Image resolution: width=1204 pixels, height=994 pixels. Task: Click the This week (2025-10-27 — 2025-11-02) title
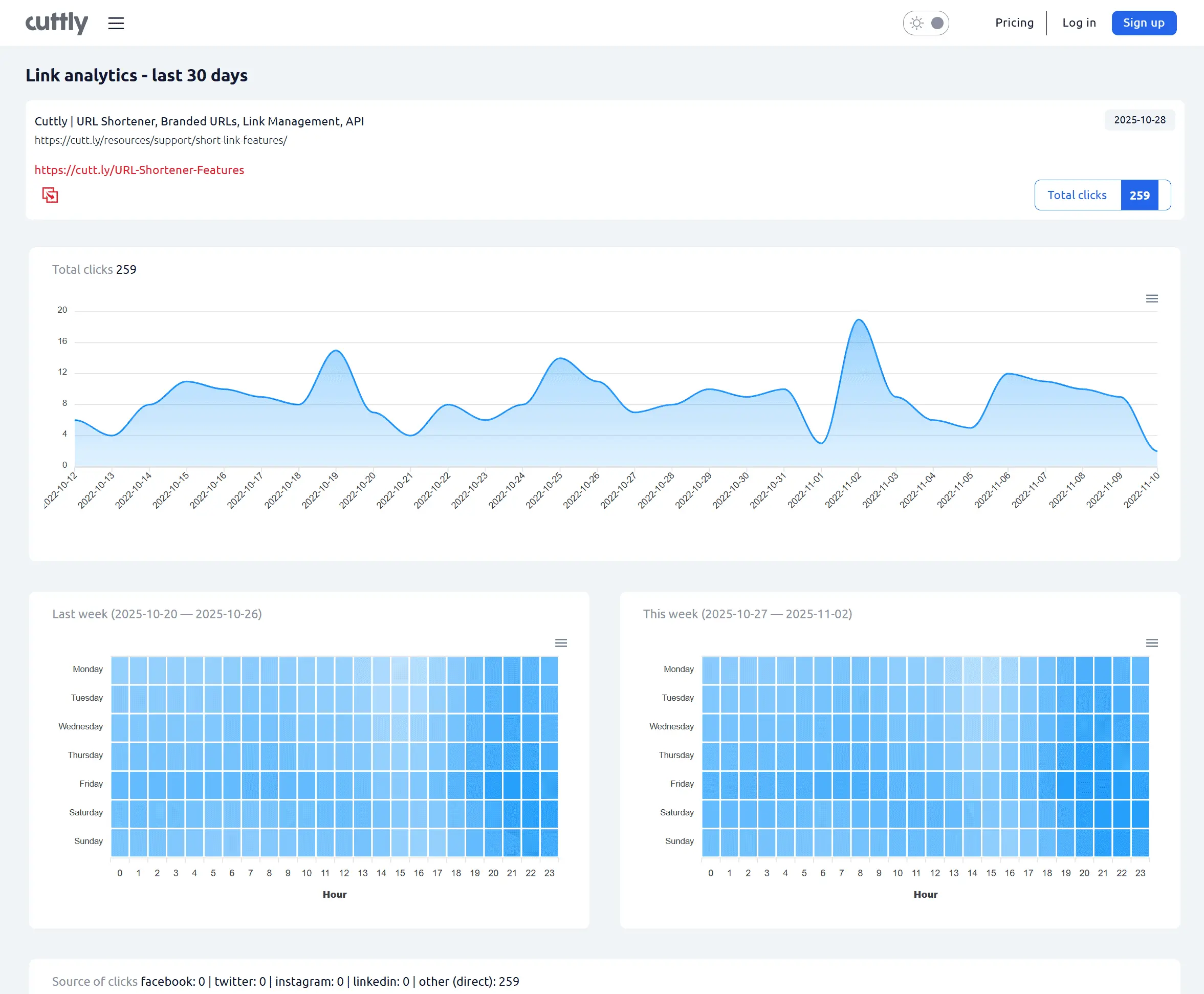click(748, 614)
